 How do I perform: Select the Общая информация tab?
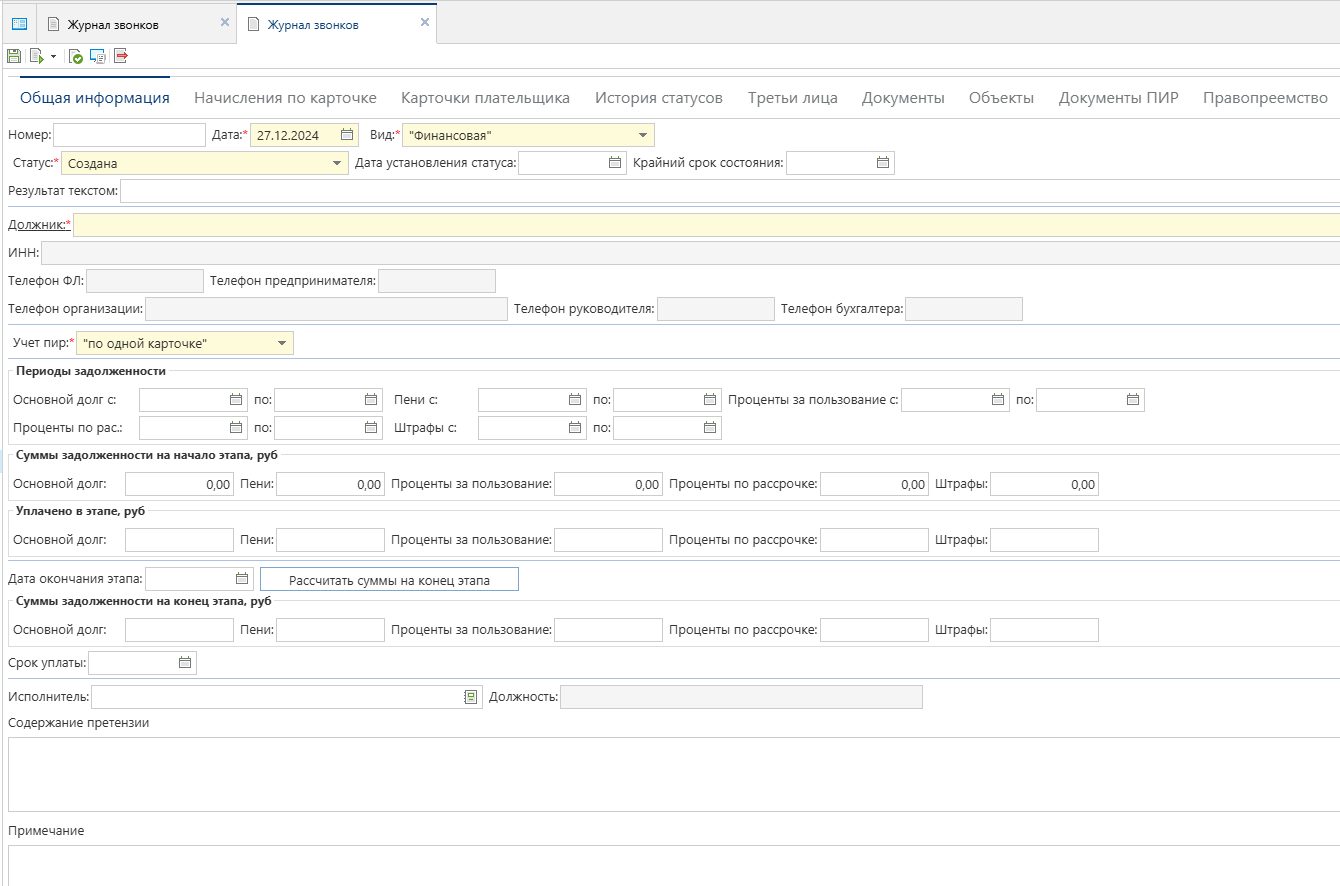click(95, 98)
